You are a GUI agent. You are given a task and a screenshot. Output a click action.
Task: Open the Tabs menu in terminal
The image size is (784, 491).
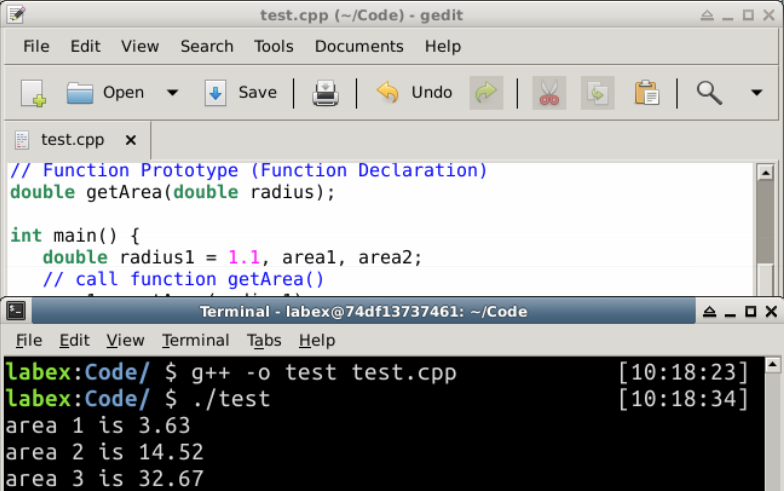tap(264, 340)
